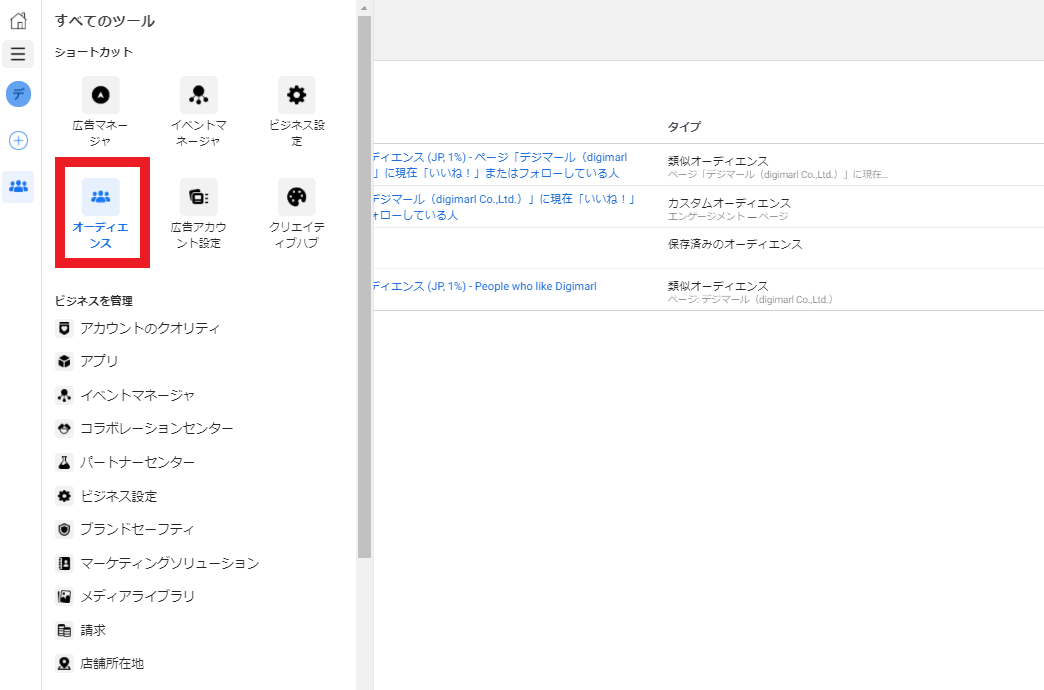
Task: Click the コラボレーションセンター icon
Action: pyautogui.click(x=64, y=428)
